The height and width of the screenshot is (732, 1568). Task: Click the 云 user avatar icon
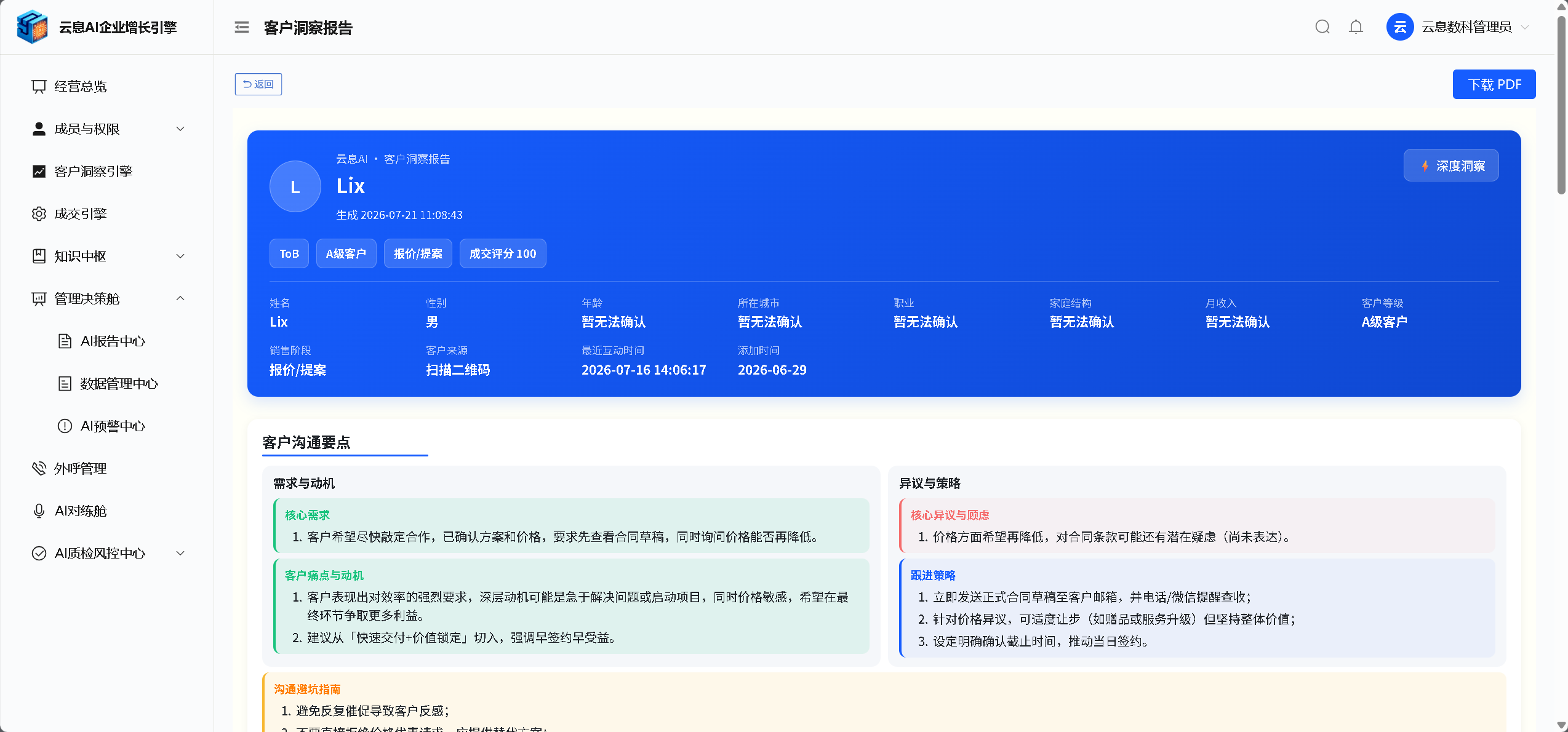tap(1400, 27)
